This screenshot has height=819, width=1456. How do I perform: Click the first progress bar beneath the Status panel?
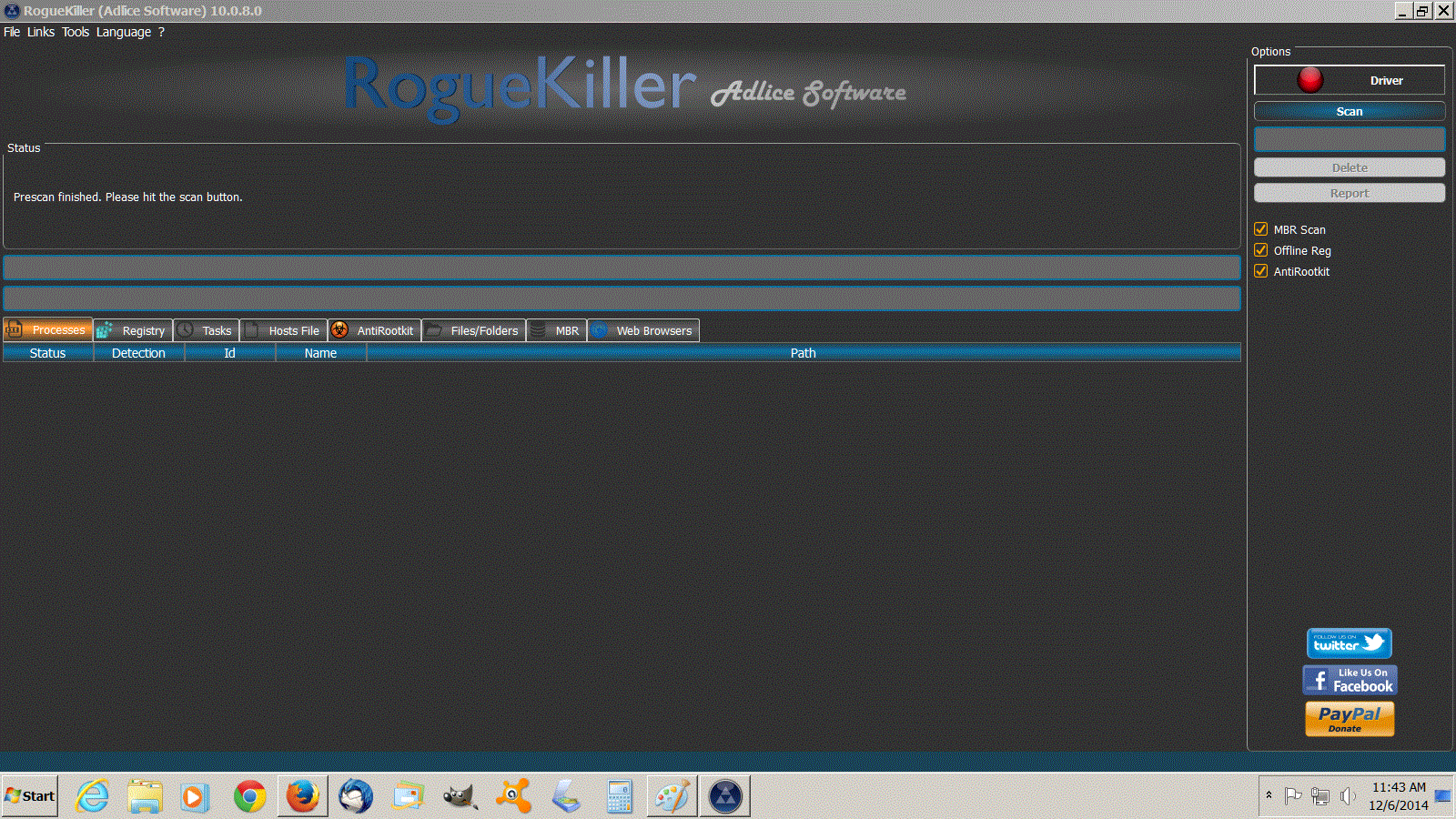point(622,268)
